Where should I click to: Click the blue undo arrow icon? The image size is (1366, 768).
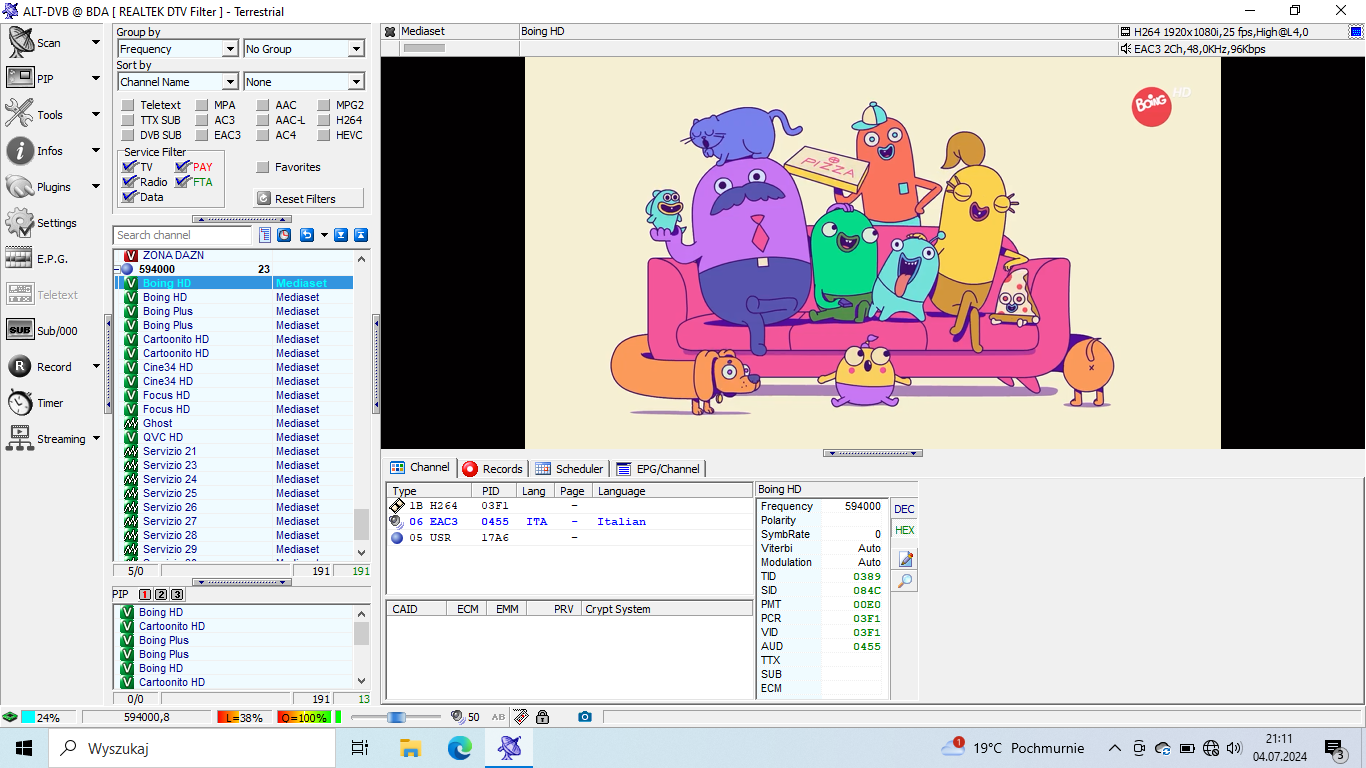[307, 235]
